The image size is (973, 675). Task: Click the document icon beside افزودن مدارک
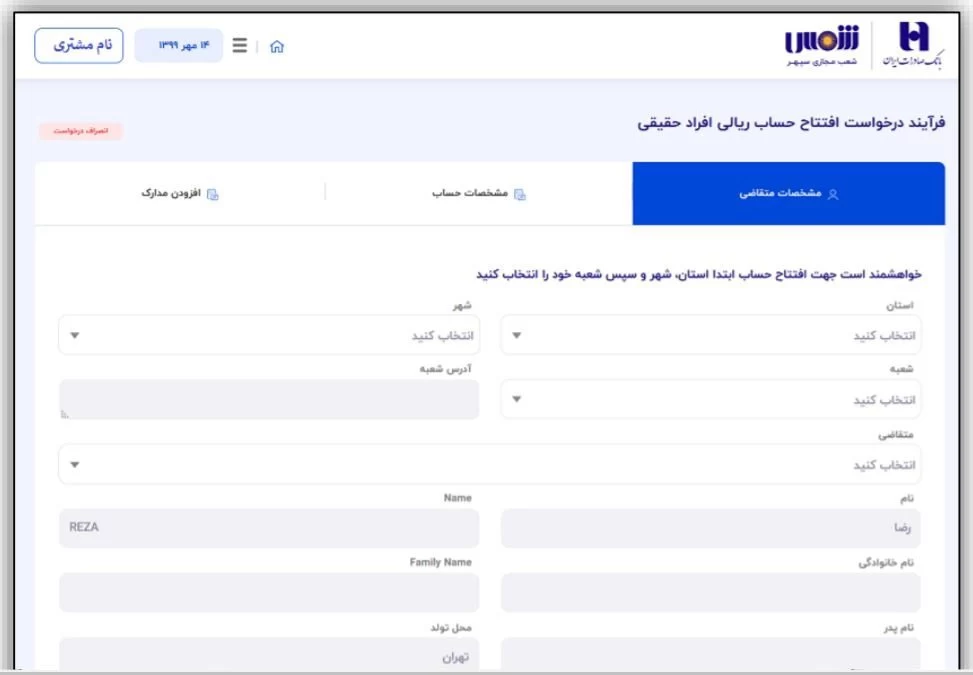click(x=212, y=194)
